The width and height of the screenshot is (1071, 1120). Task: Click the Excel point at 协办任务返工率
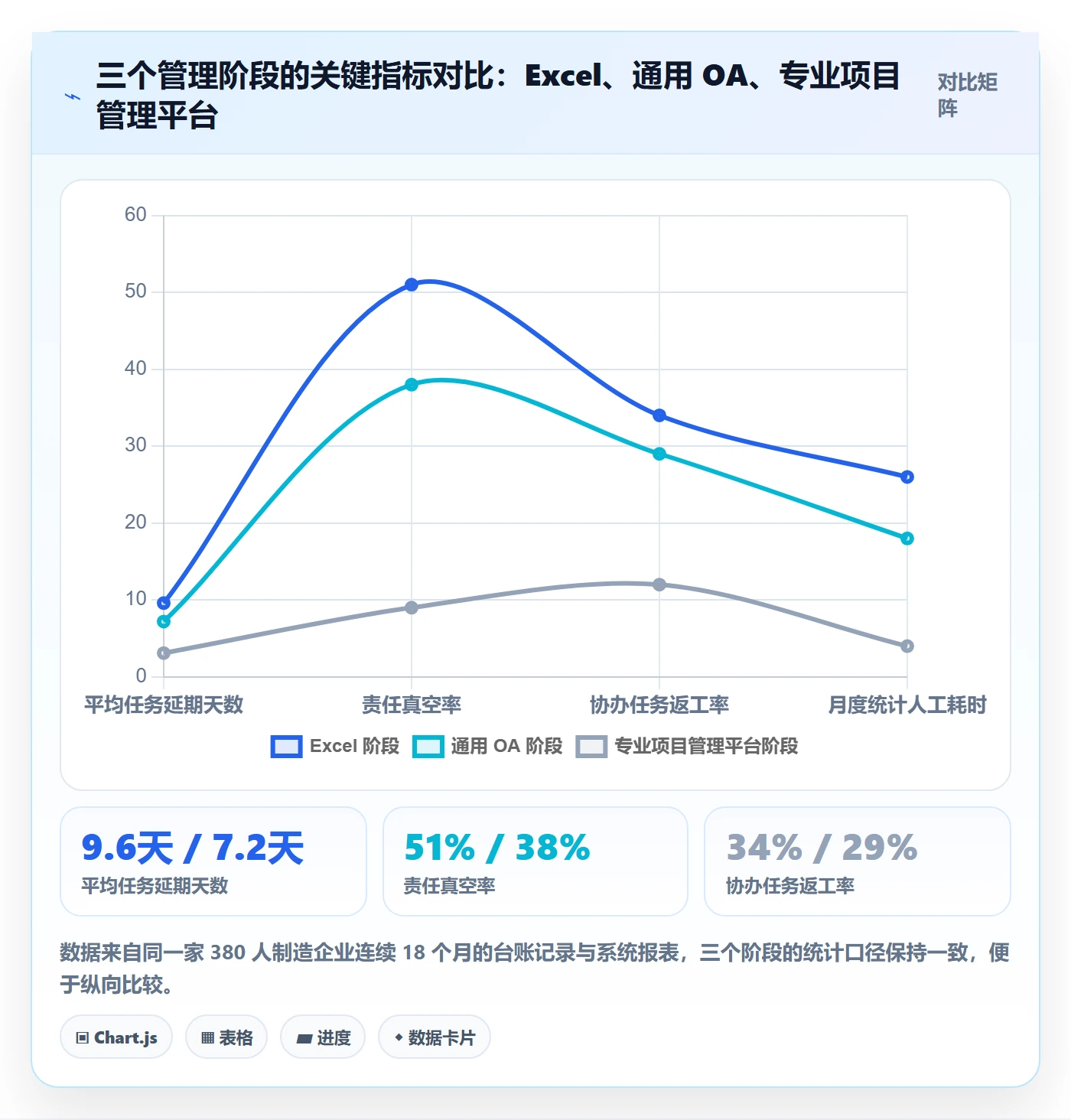pos(659,415)
